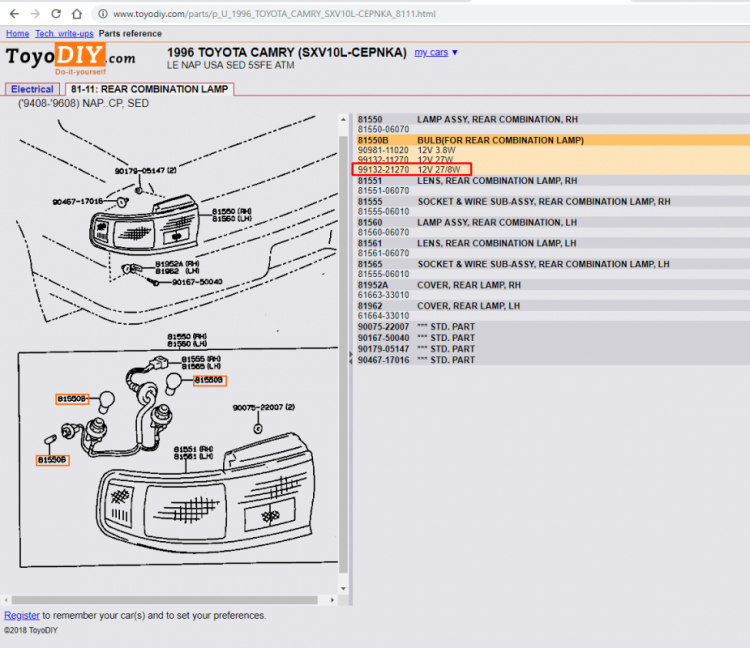Click the ToyoDIY.com logo
750x648 pixels.
coord(70,59)
